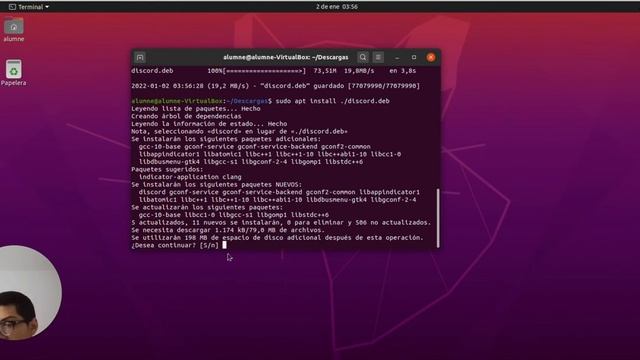Click the 'Se necesita descargar' line
Viewport: 640px width, 360px height.
point(228,230)
